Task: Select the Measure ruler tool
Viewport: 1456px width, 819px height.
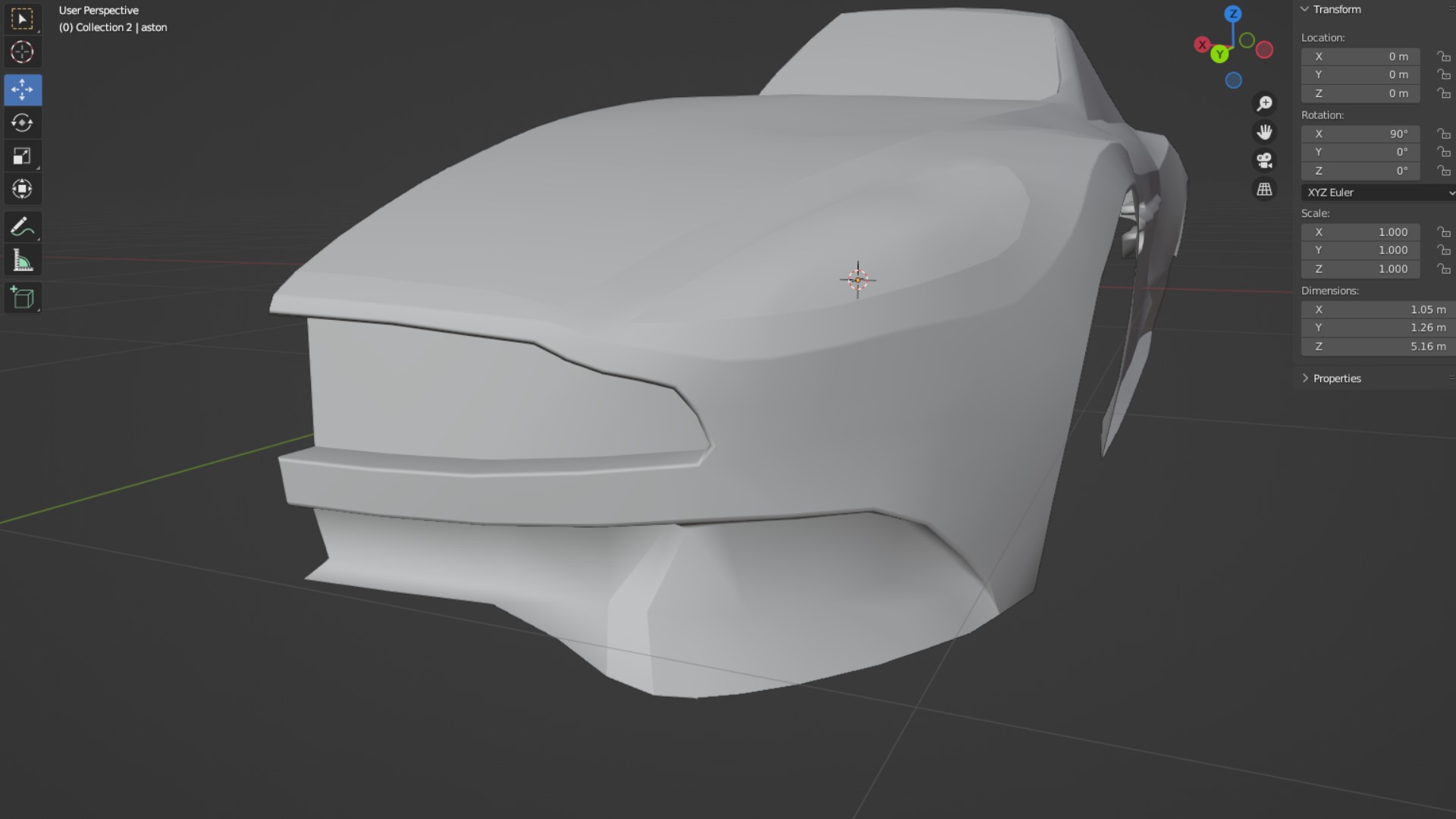Action: (22, 261)
